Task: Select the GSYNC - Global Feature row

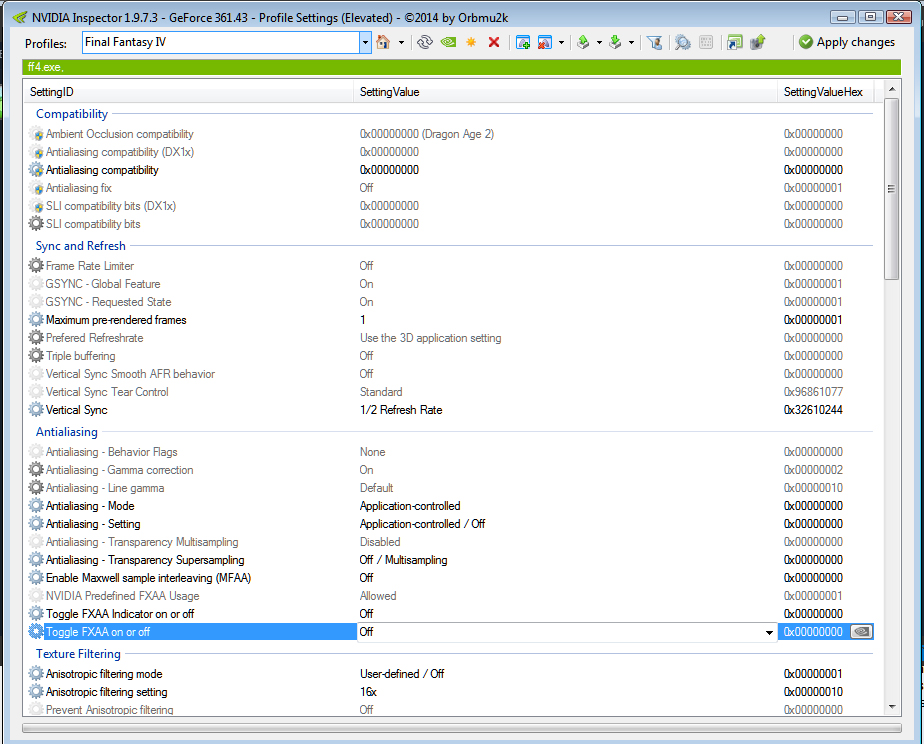Action: pos(450,284)
